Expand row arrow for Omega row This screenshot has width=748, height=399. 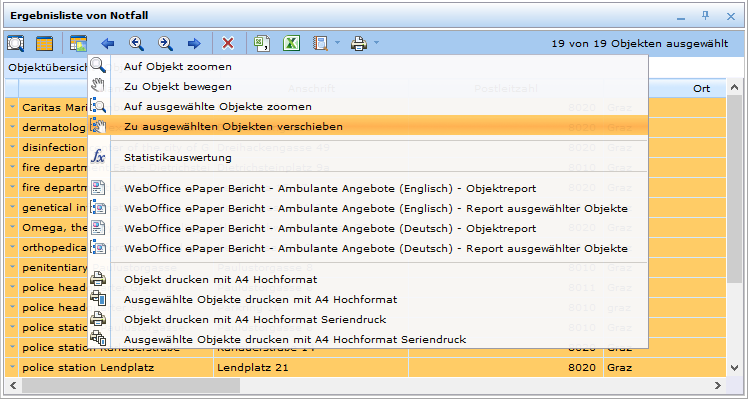12,228
